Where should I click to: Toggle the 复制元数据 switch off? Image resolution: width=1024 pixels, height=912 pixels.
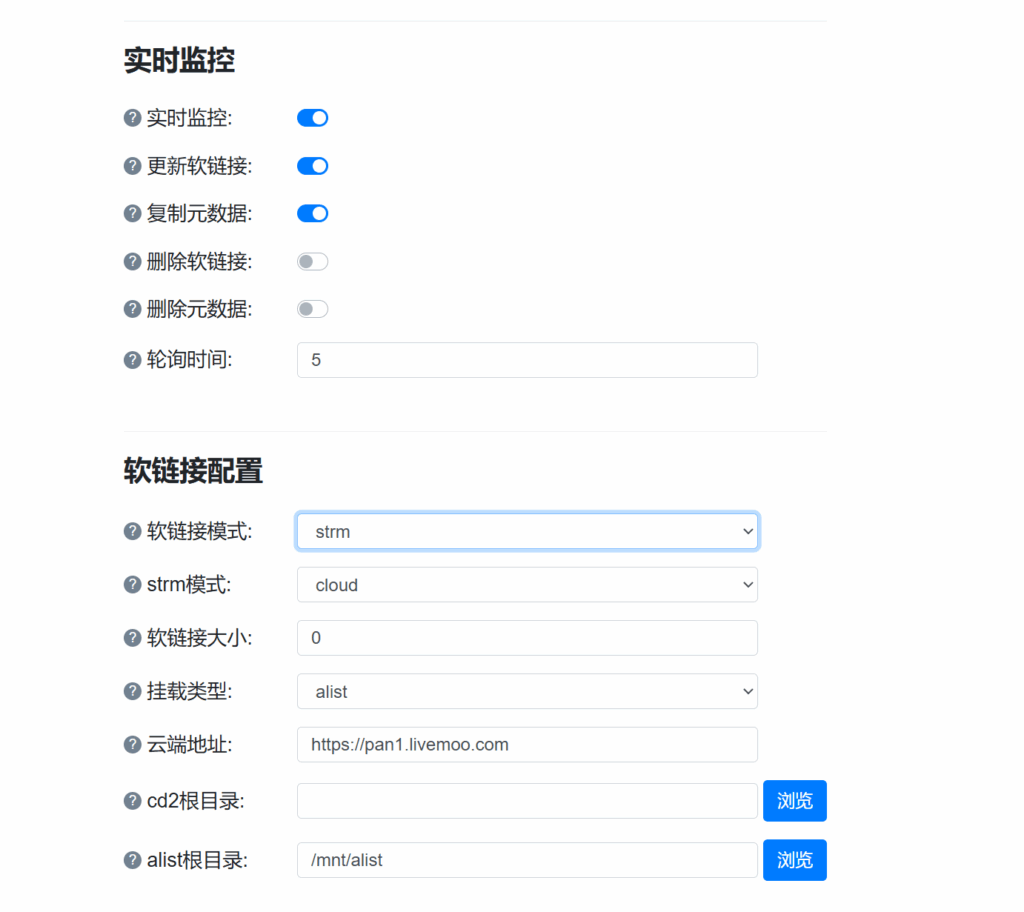(x=312, y=213)
